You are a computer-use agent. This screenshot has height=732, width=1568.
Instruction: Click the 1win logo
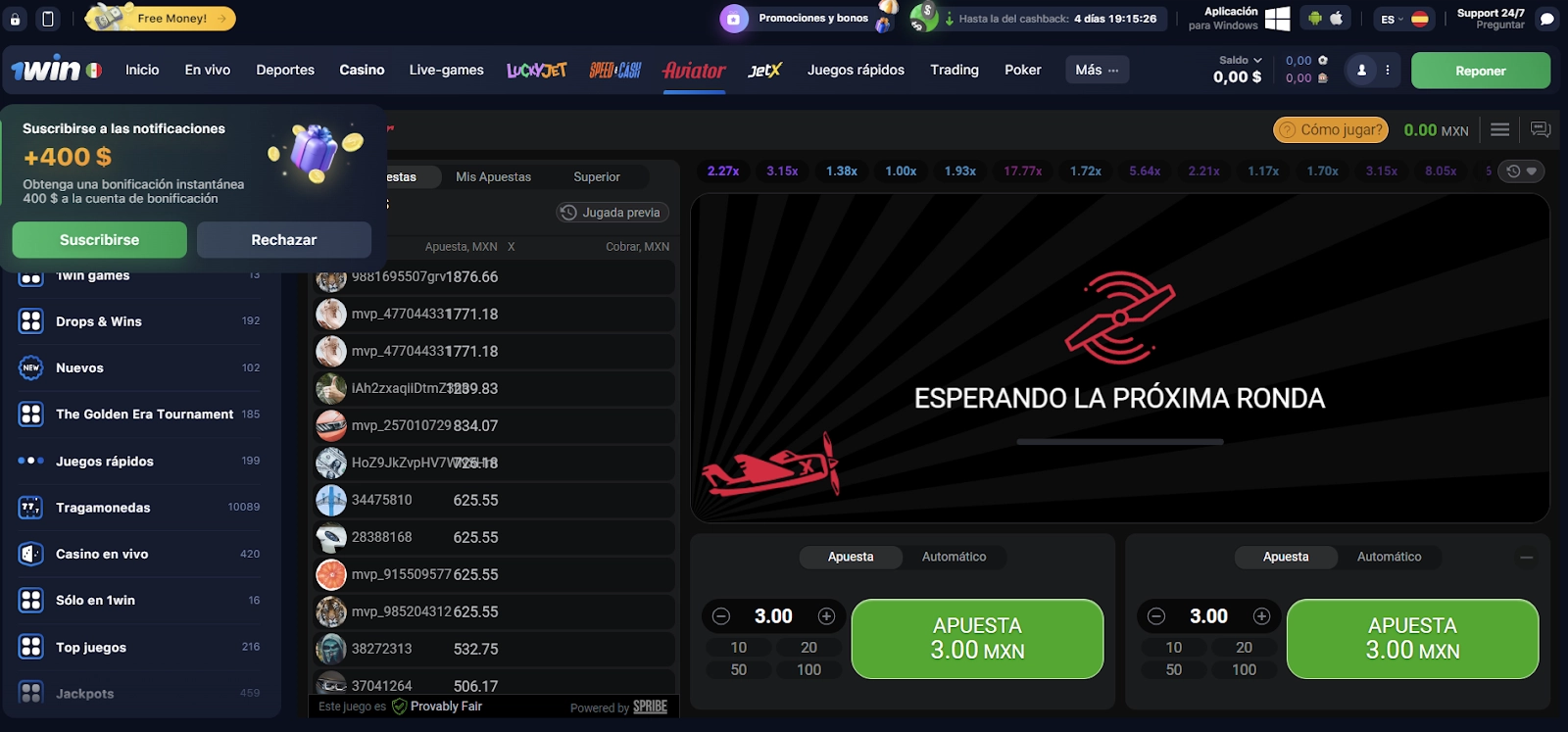click(46, 70)
